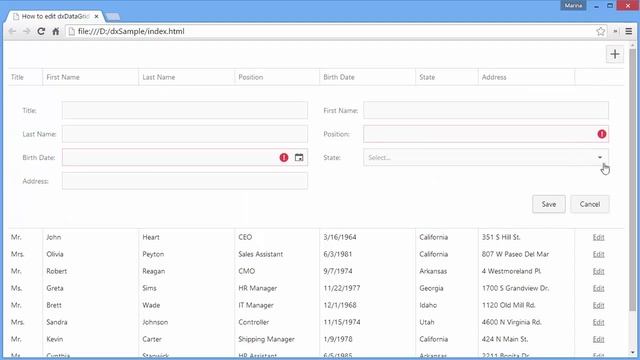Screen dimensions: 640x360
Task: Click the vertical page scrollbar thumb
Action: (x=633, y=180)
